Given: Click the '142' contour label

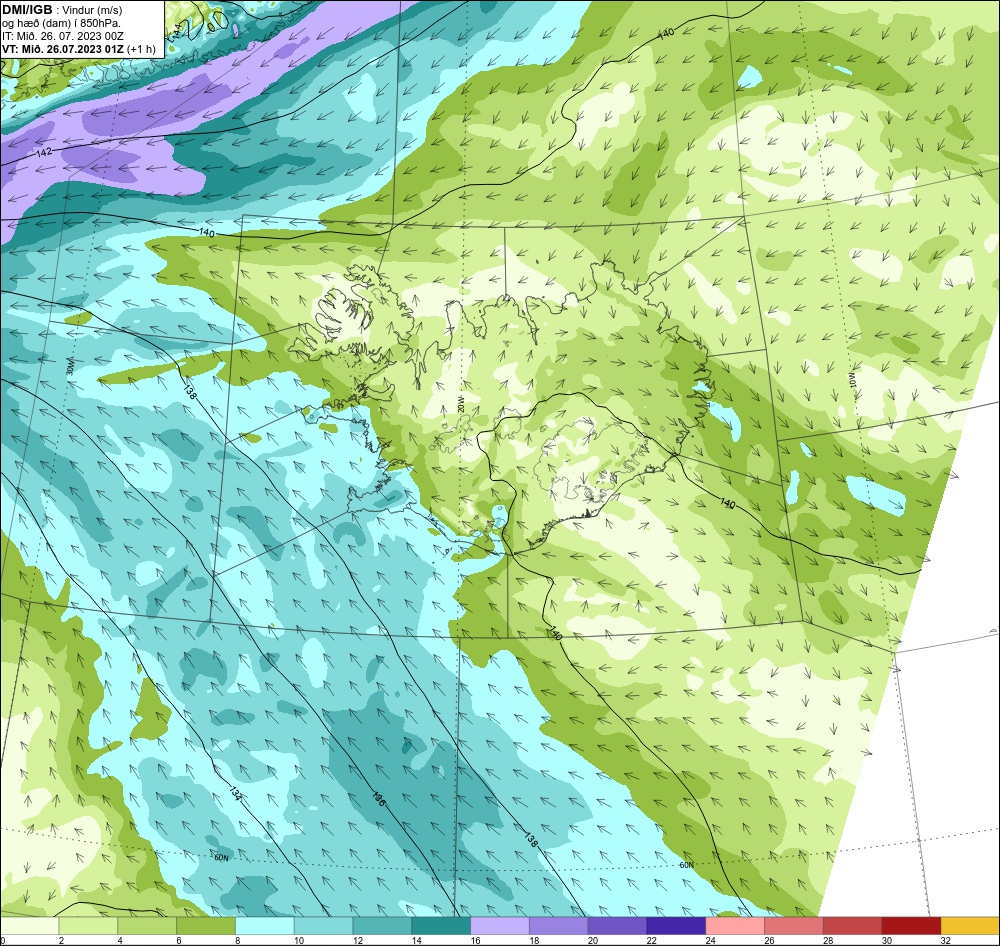Looking at the screenshot, I should [44, 153].
